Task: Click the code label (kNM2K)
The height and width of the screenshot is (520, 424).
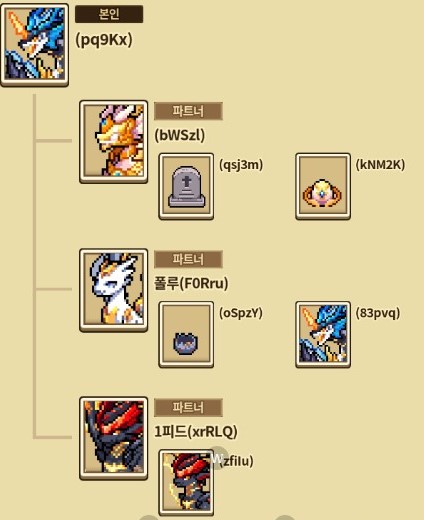Action: pos(380,165)
